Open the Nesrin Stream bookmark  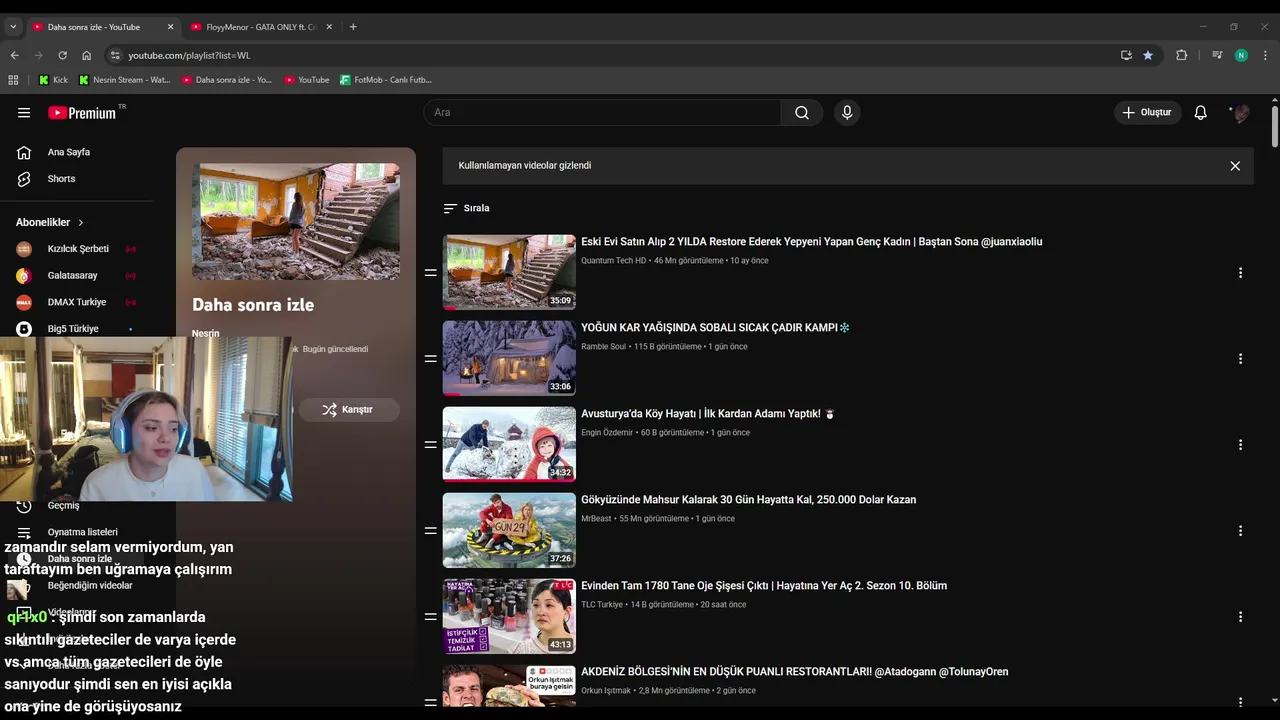pos(125,80)
